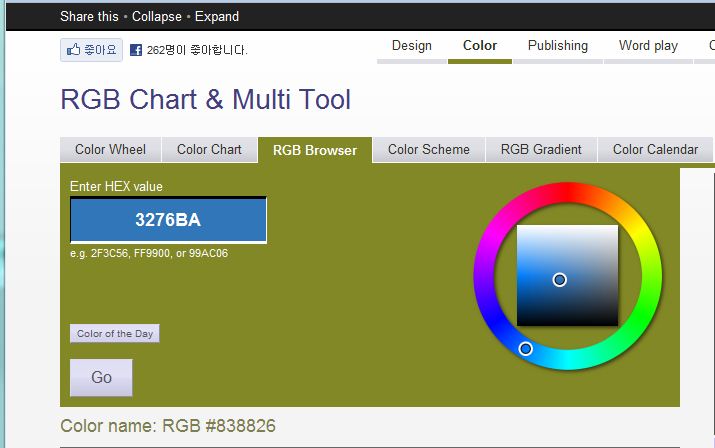The image size is (715, 448).
Task: Click the Color name: RGB #838826 text
Action: tap(168, 426)
